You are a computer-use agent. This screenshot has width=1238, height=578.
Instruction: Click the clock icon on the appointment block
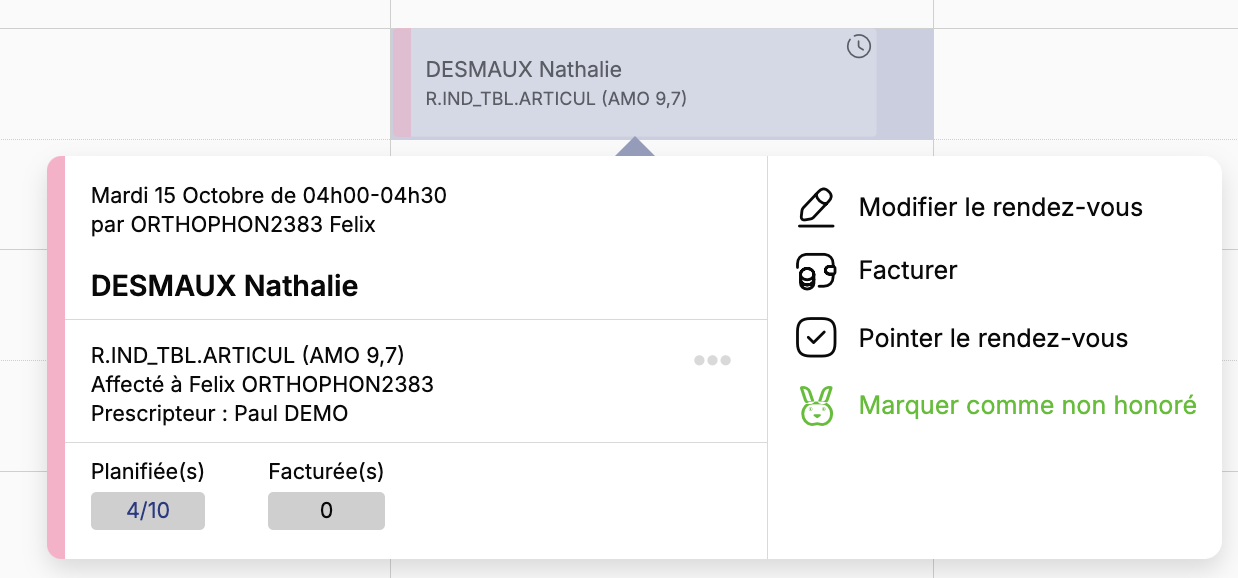(x=858, y=46)
